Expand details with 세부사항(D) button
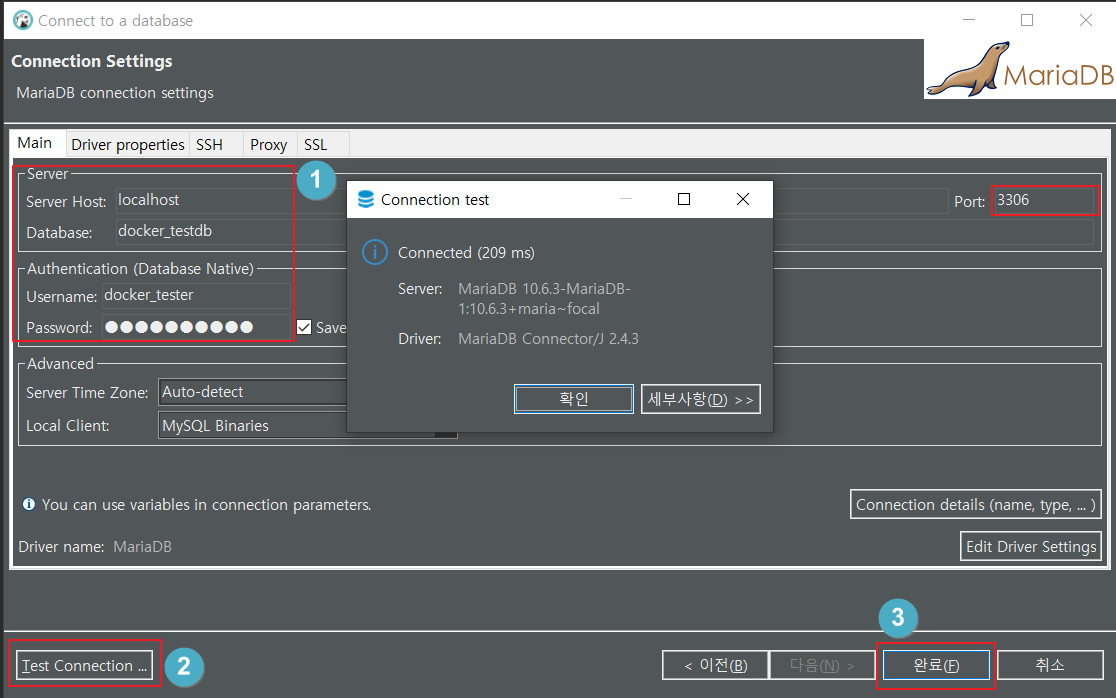The width and height of the screenshot is (1116, 698). pos(700,399)
